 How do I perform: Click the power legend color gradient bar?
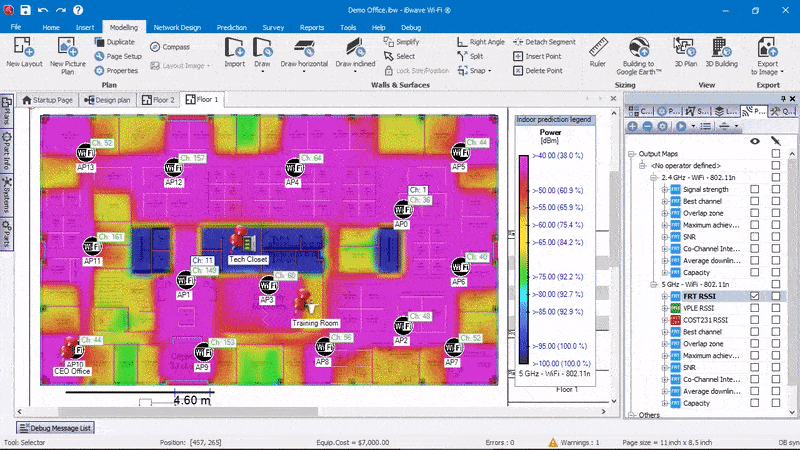[523, 259]
